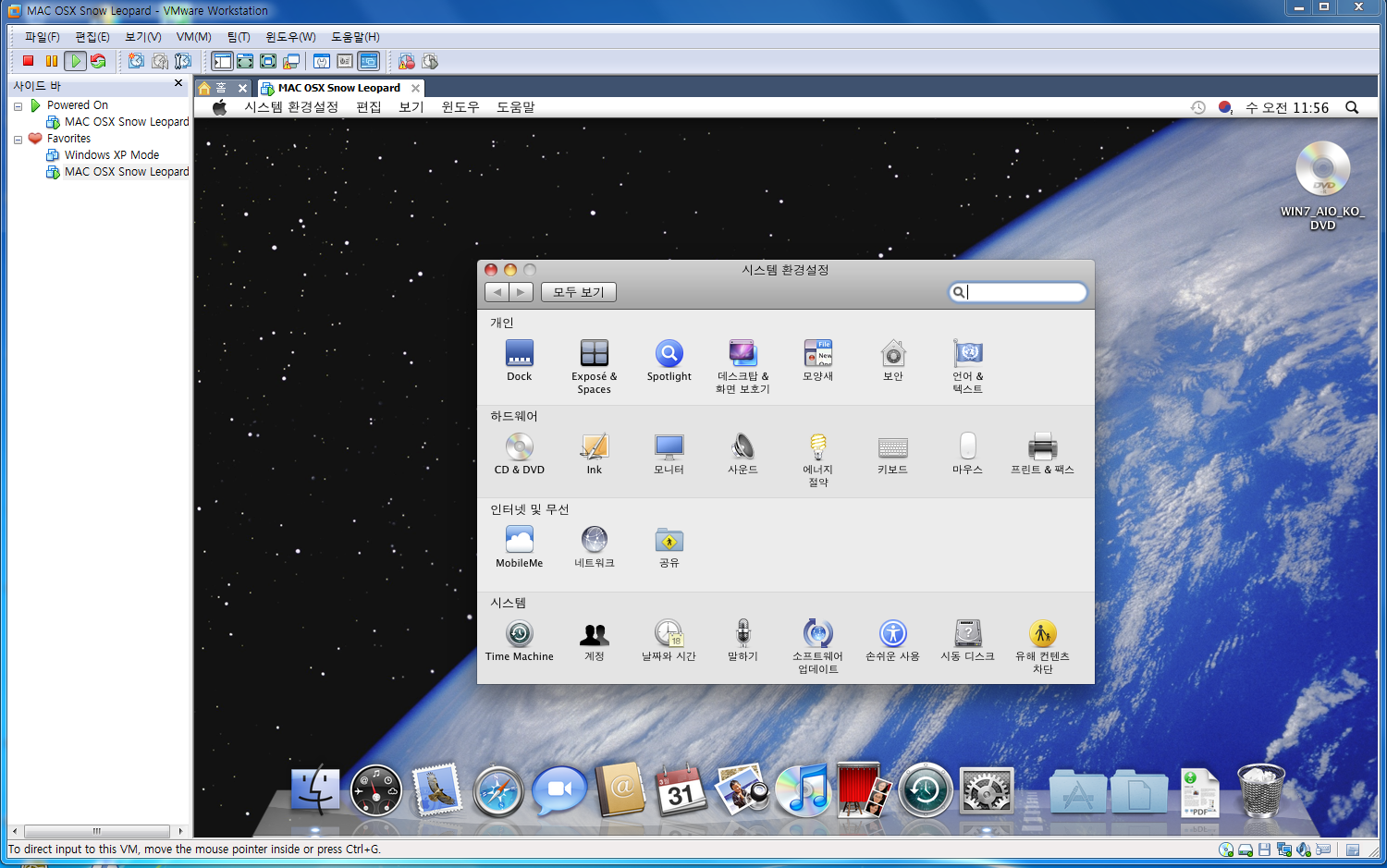This screenshot has height=868, width=1387.
Task: Click the back arrow in System Preferences
Action: tap(497, 292)
